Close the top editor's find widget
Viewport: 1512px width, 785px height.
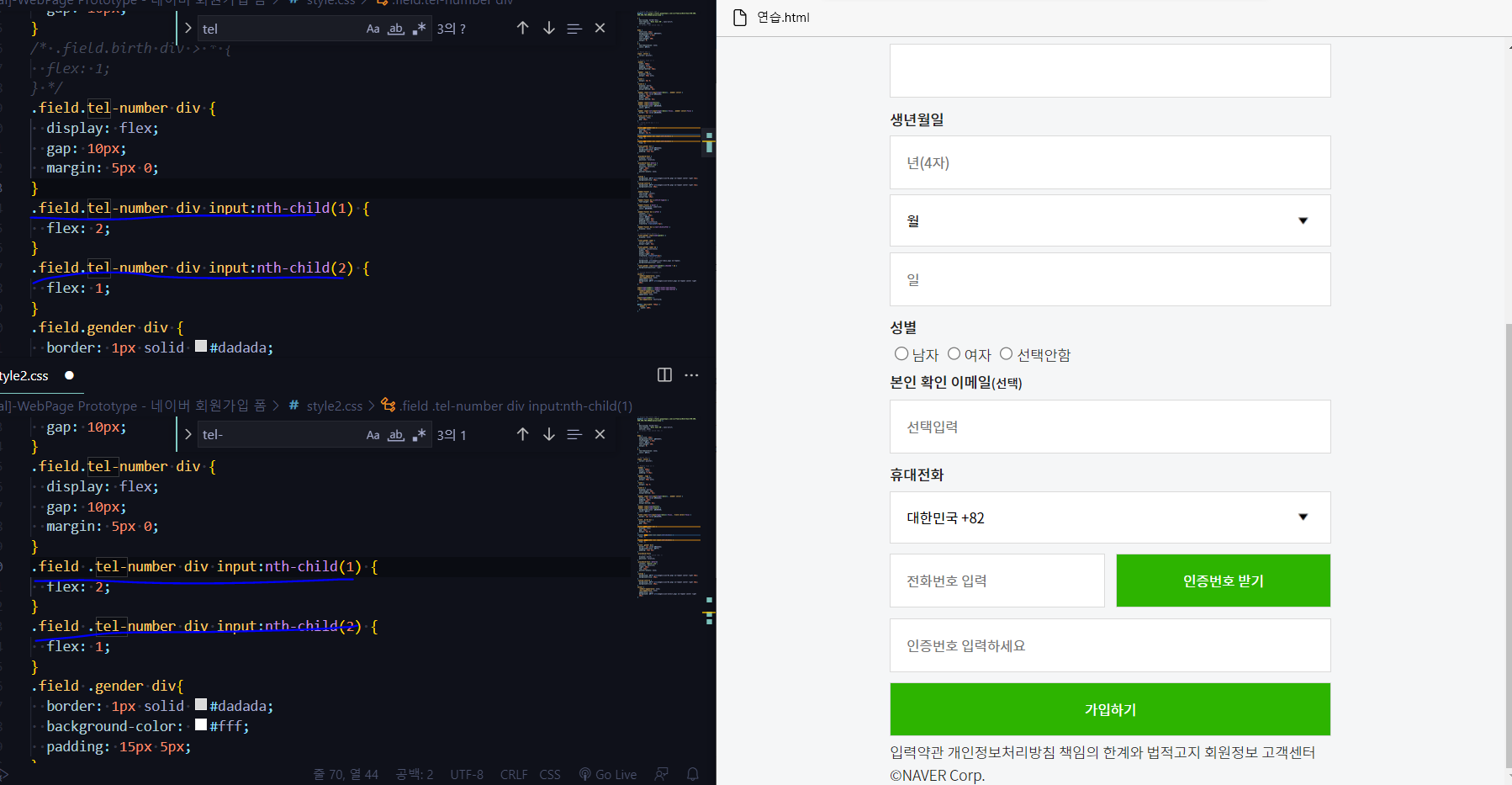(x=600, y=29)
